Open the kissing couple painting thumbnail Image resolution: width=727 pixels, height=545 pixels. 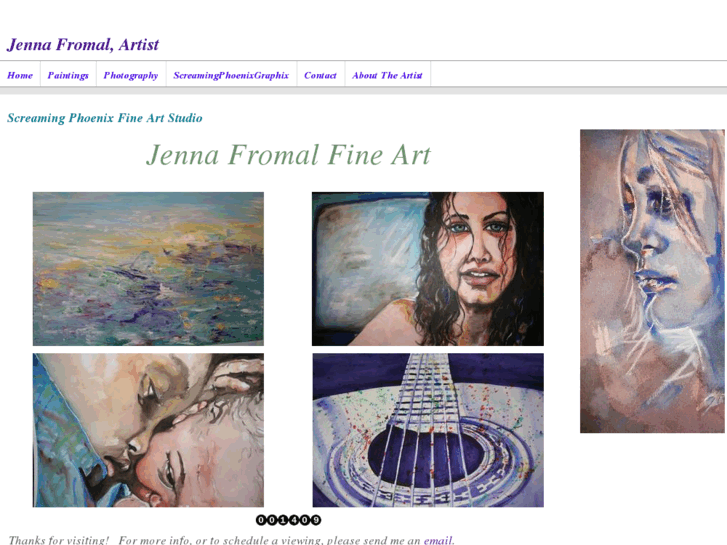pos(148,430)
